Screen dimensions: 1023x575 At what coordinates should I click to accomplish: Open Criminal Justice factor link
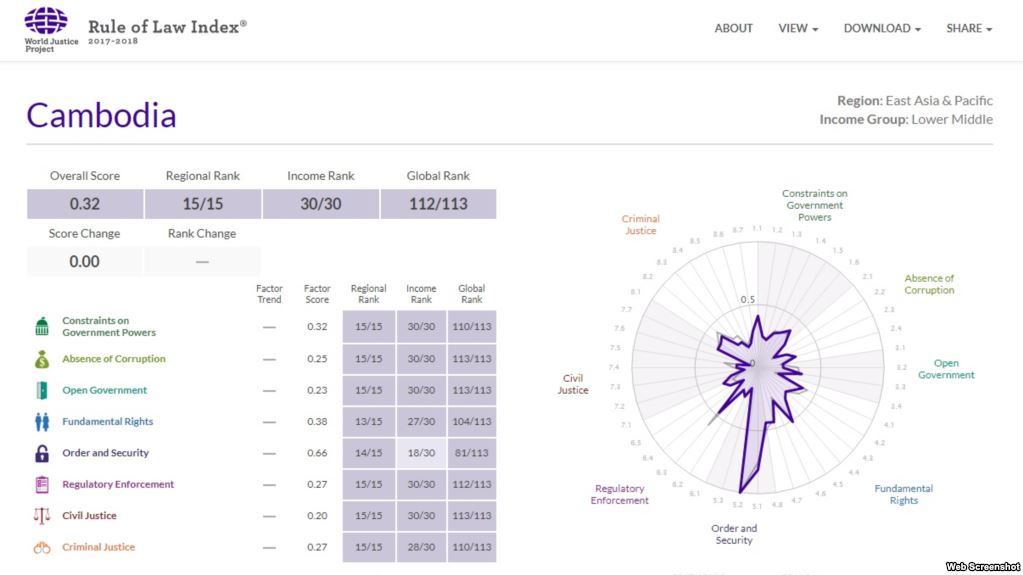tap(99, 547)
